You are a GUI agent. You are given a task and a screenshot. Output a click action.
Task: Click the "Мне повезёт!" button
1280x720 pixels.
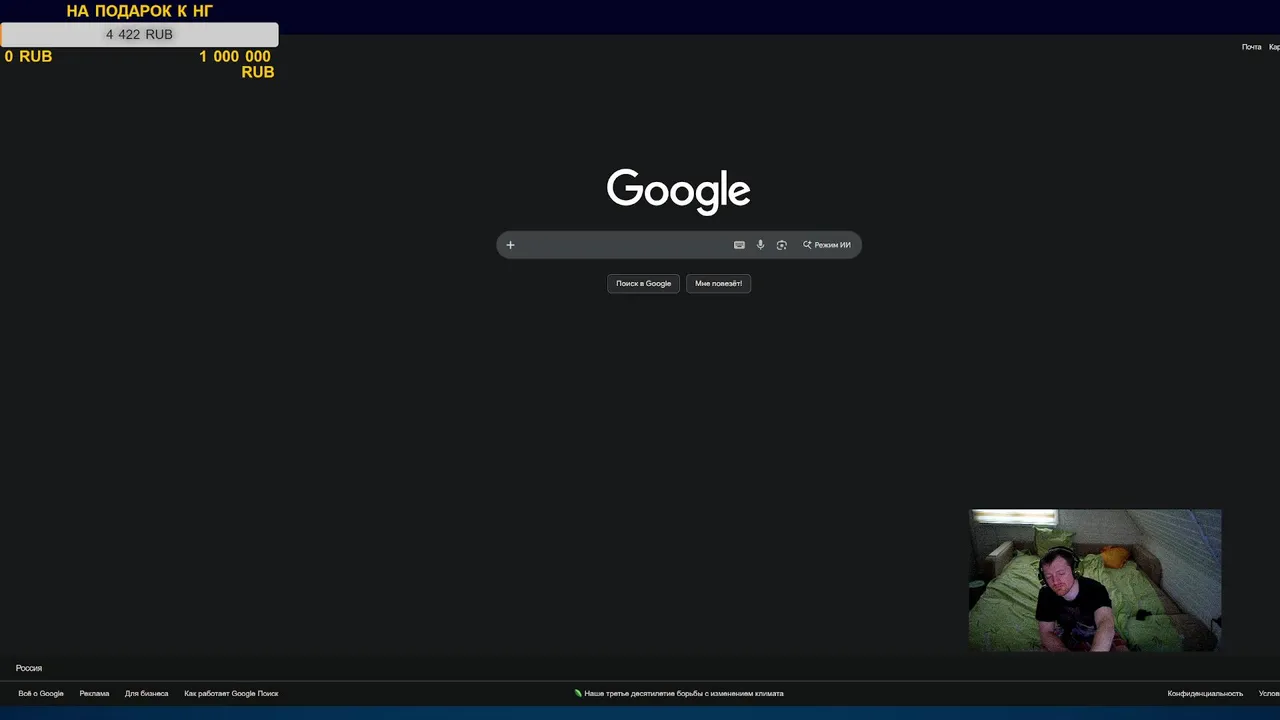pyautogui.click(x=718, y=283)
